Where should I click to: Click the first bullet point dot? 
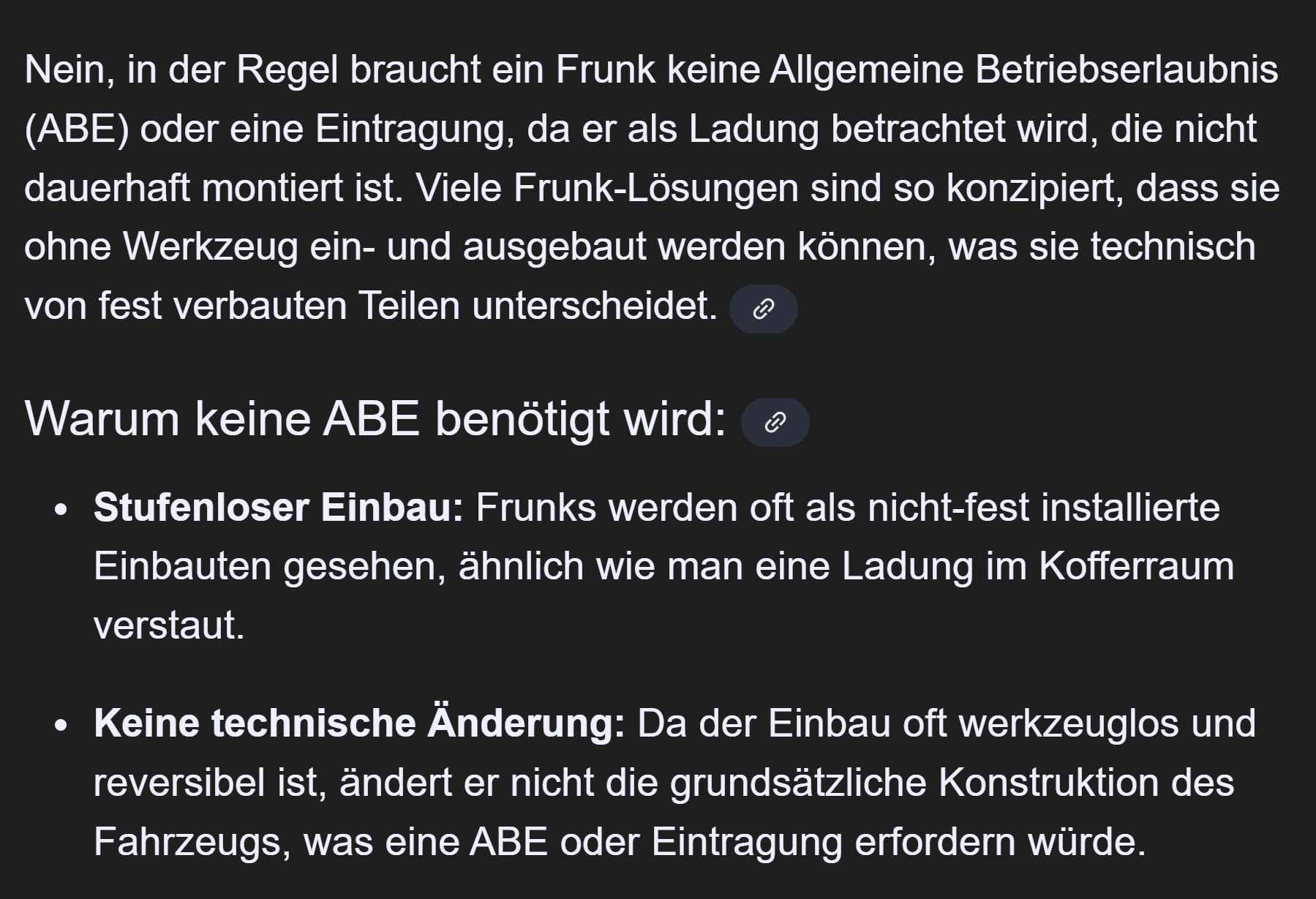[x=61, y=509]
